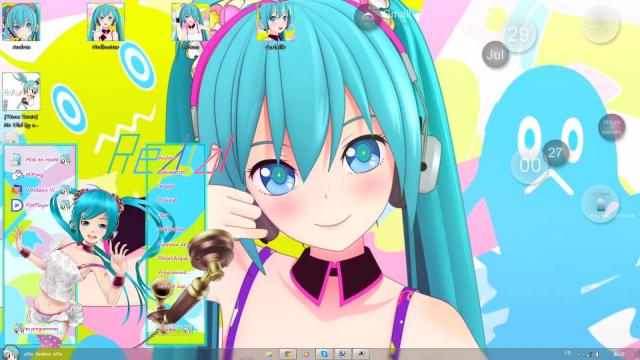Open the Gmail widget icon
Image resolution: width=640 pixels, height=360 pixels.
[367, 17]
